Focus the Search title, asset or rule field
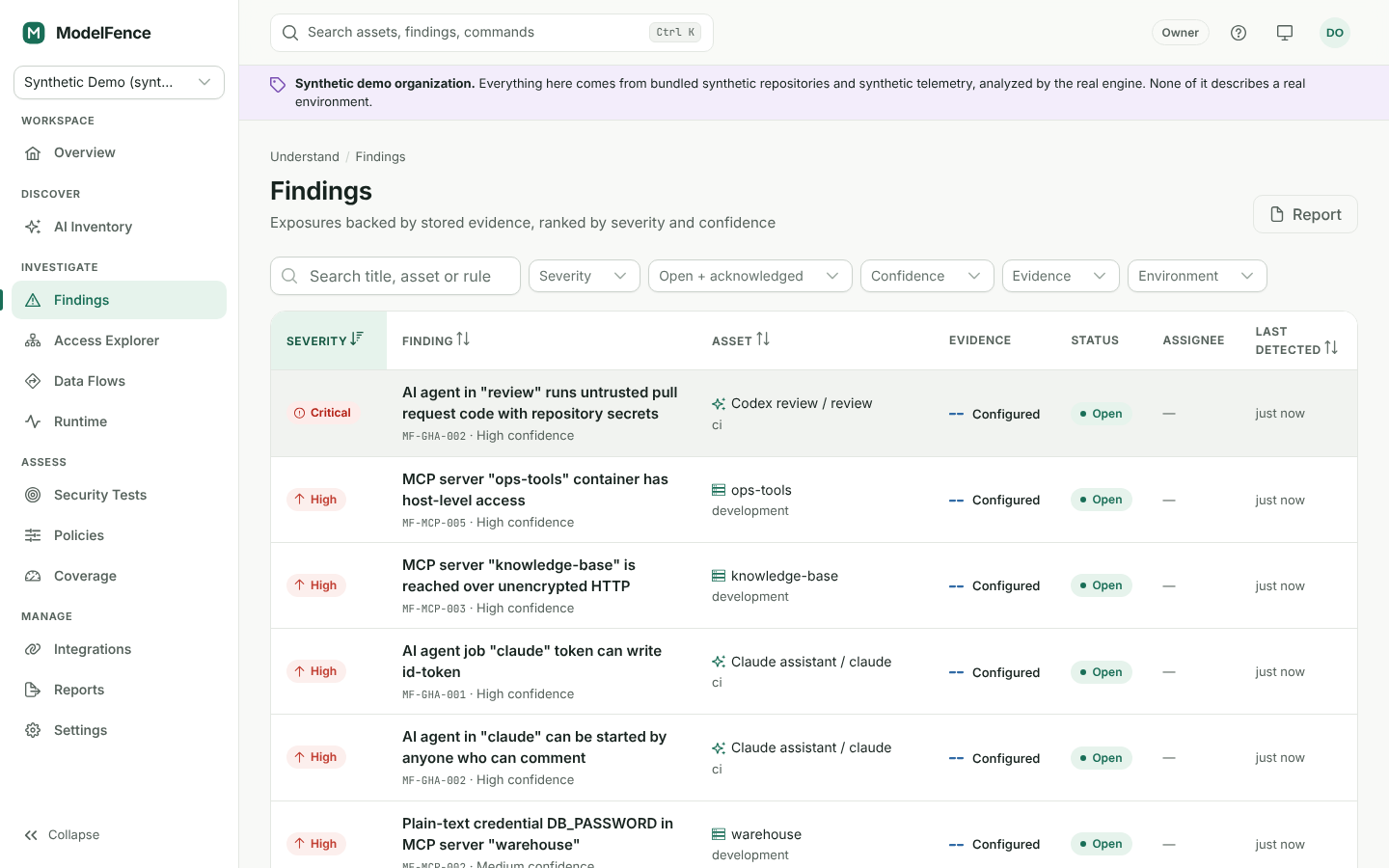The height and width of the screenshot is (868, 1389). [x=395, y=276]
